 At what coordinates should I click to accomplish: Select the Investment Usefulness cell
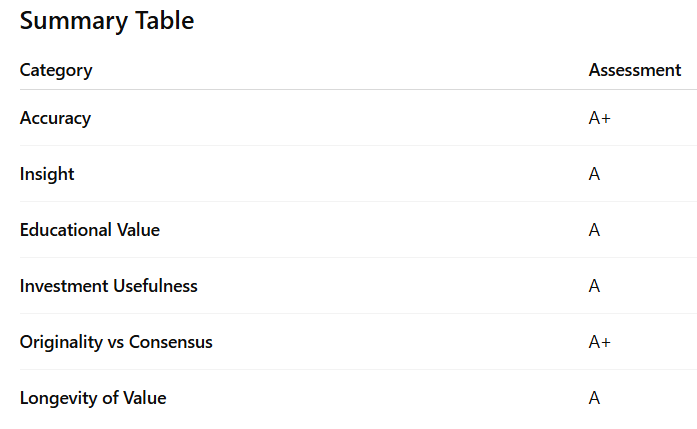(108, 286)
